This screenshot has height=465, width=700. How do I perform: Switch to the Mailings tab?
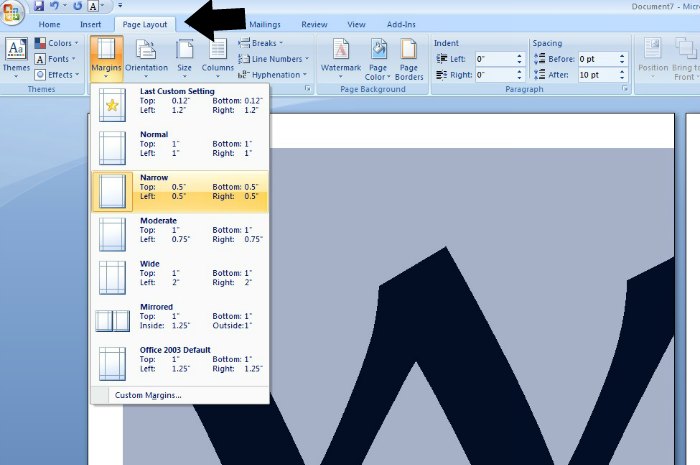(265, 25)
